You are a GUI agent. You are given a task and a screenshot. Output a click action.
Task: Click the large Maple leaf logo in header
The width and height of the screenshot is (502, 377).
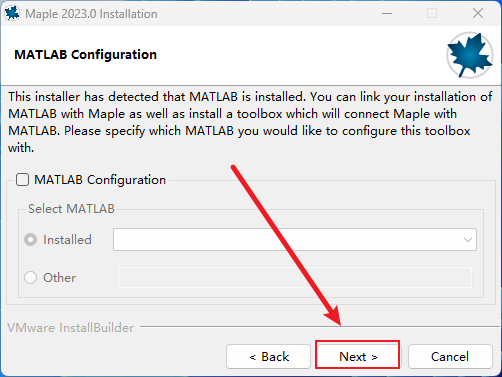pyautogui.click(x=470, y=55)
